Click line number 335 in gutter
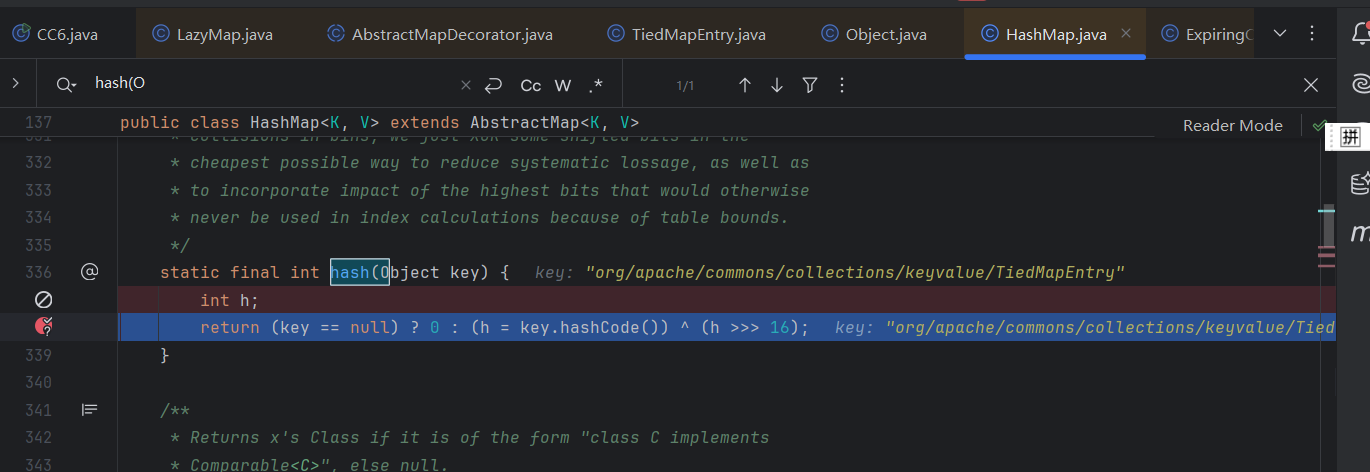1370x472 pixels. coord(37,245)
